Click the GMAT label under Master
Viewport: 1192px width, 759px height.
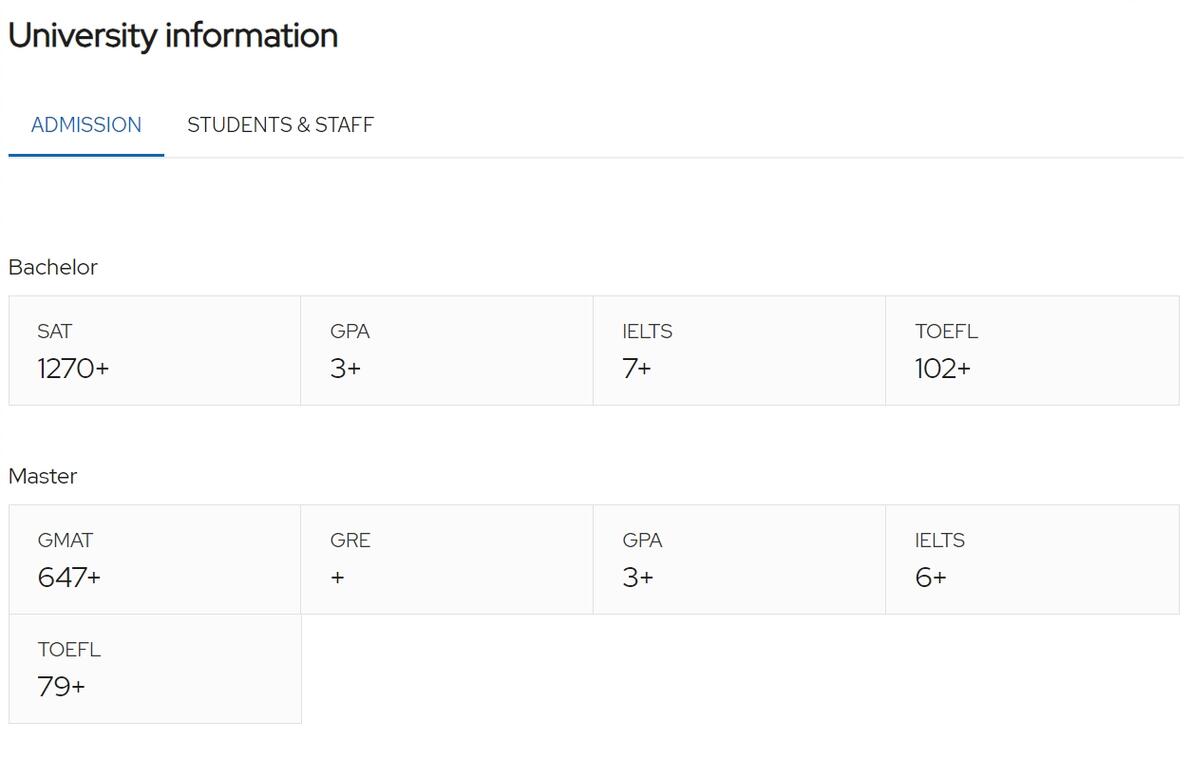65,540
